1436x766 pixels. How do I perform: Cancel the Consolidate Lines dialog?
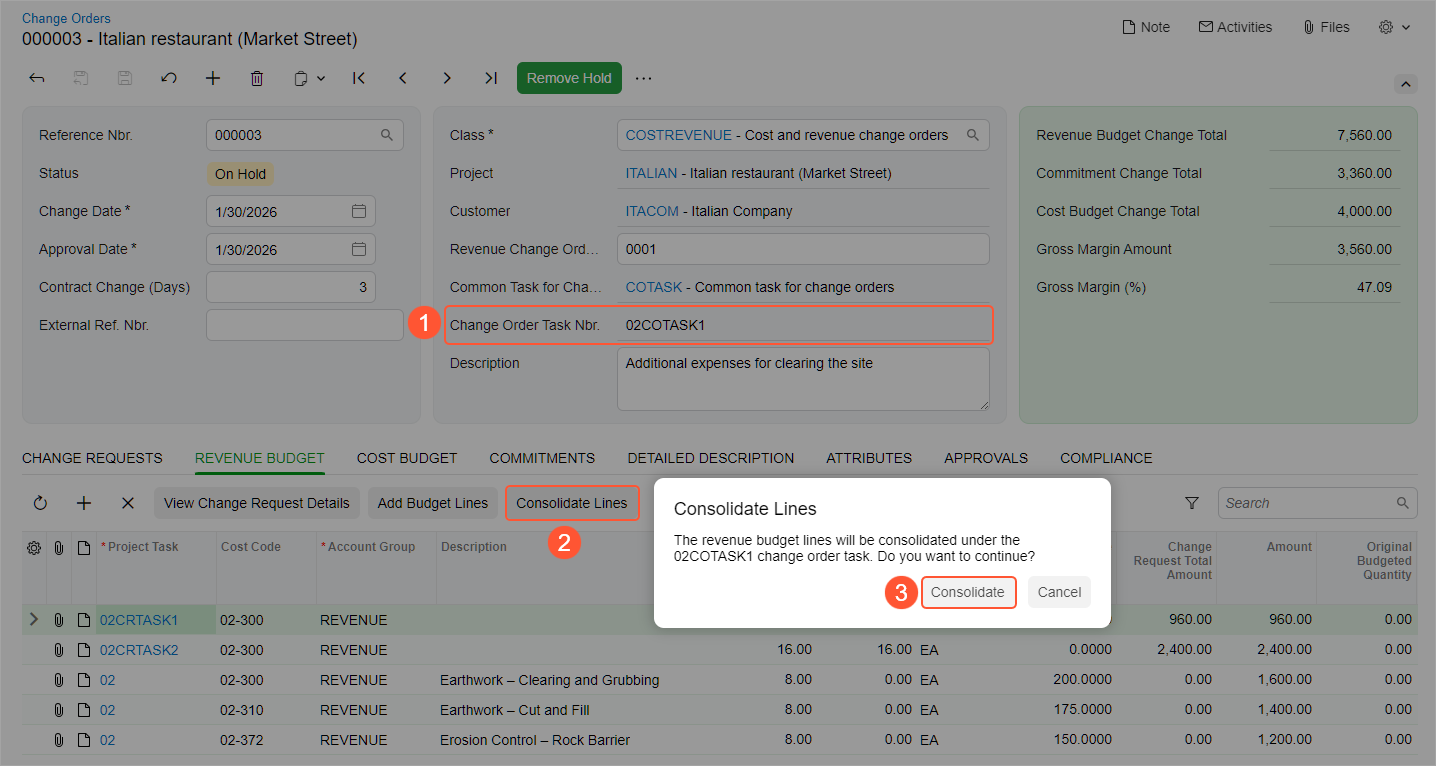tap(1059, 592)
